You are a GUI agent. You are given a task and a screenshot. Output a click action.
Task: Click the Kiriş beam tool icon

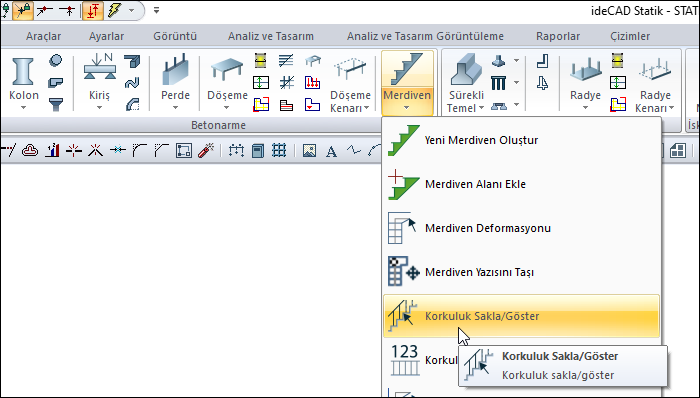point(99,67)
